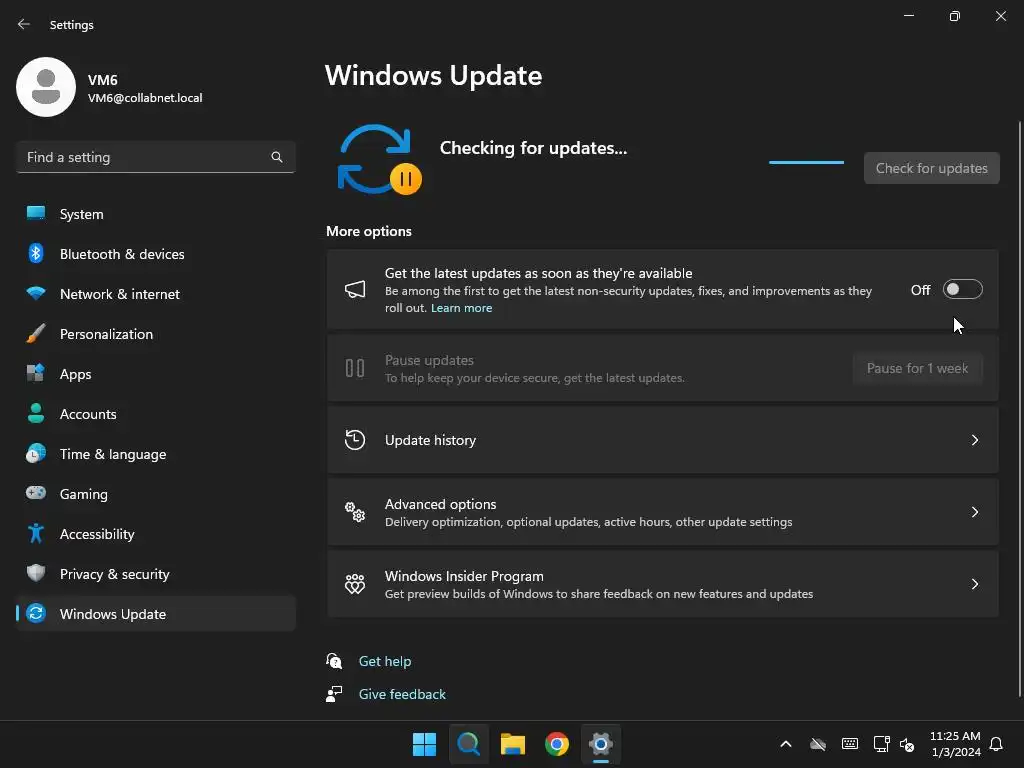Click the Settings gear in taskbar
Image resolution: width=1024 pixels, height=768 pixels.
[x=601, y=744]
